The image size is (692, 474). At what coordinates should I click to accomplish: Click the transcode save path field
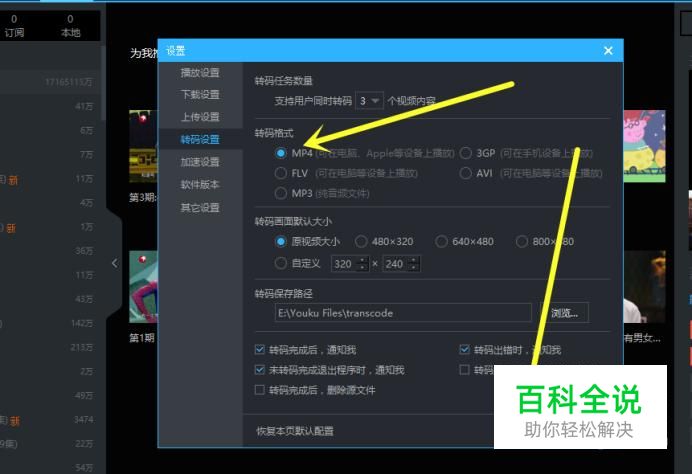(403, 313)
